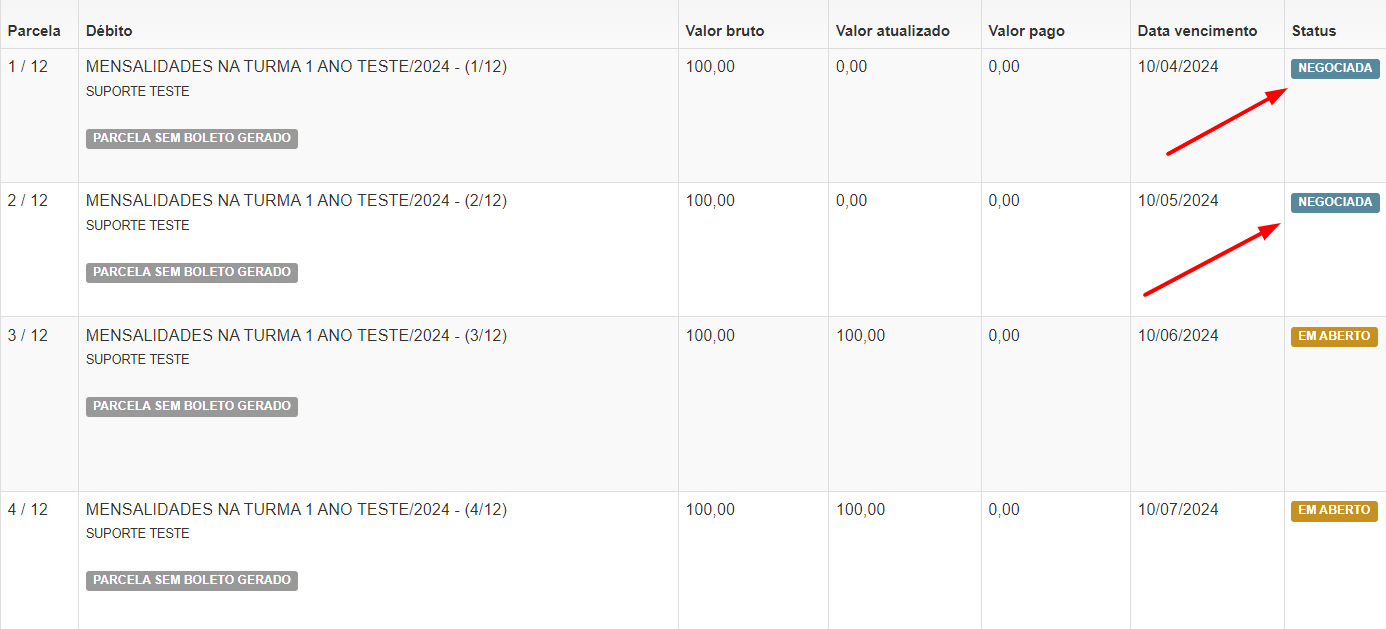Click PARCELA SEM BOLETO GERADO tag in first row

click(x=192, y=139)
